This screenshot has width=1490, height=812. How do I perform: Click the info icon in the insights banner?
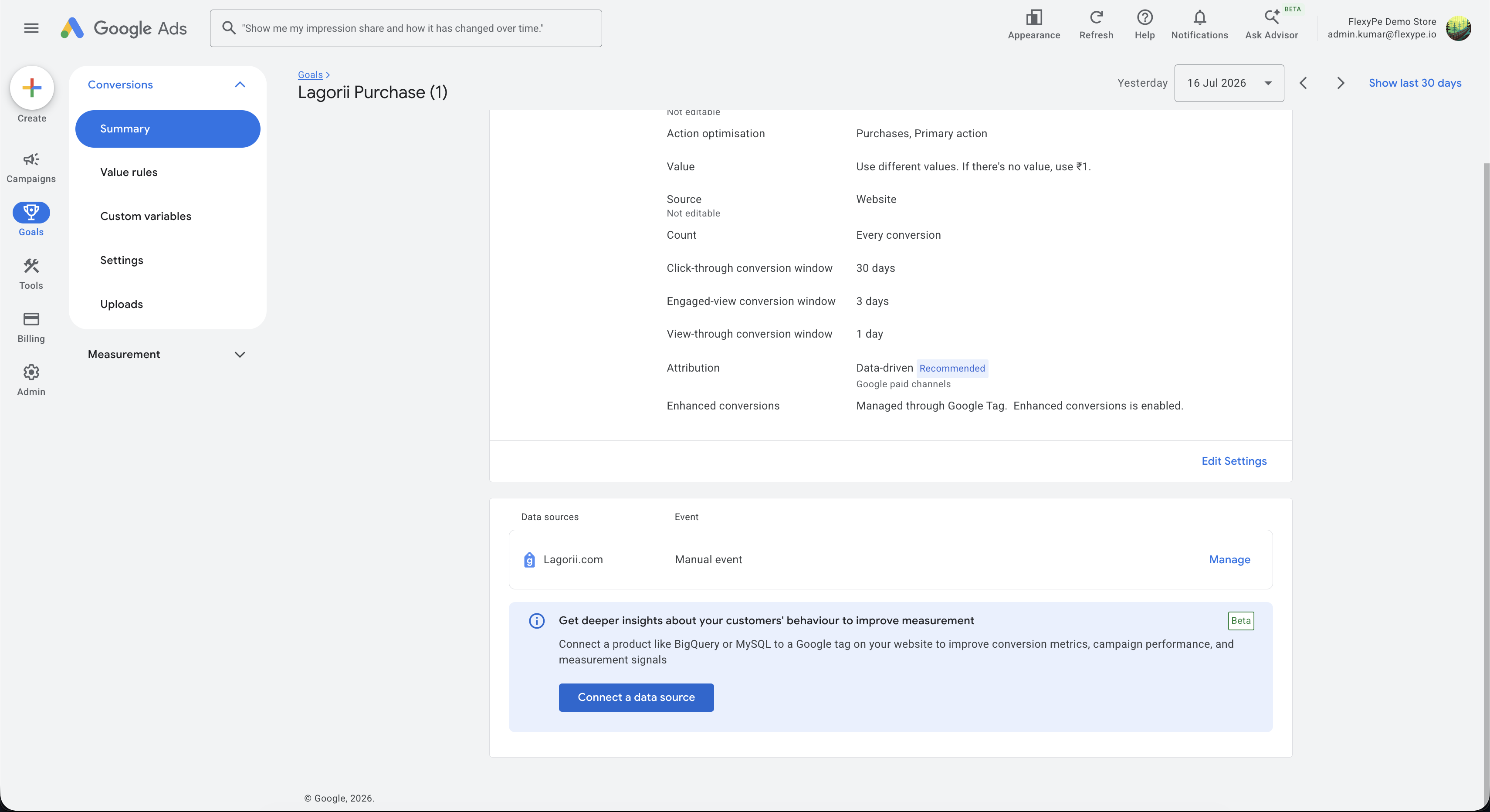537,621
